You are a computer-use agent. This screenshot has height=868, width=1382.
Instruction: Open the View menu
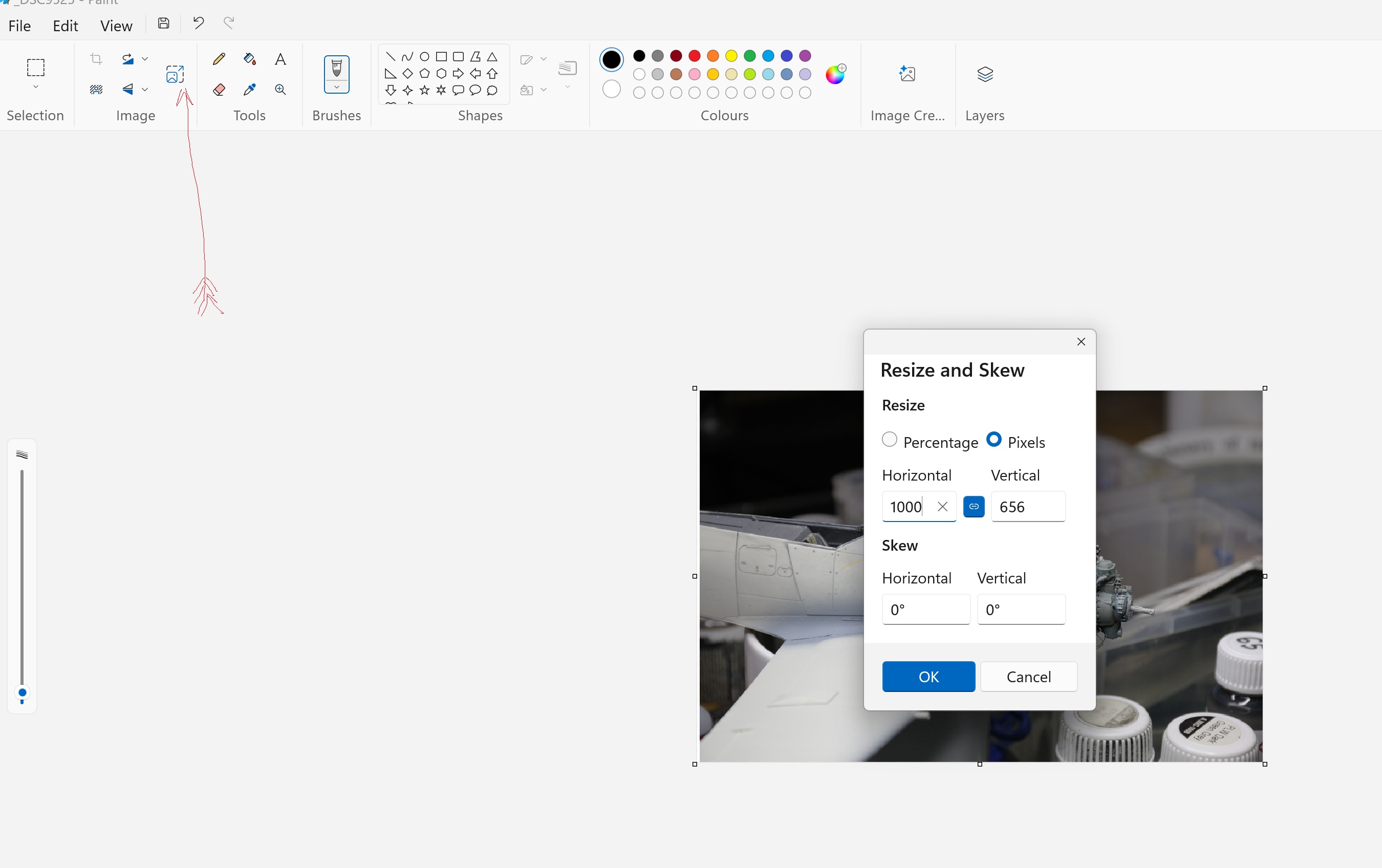tap(115, 25)
